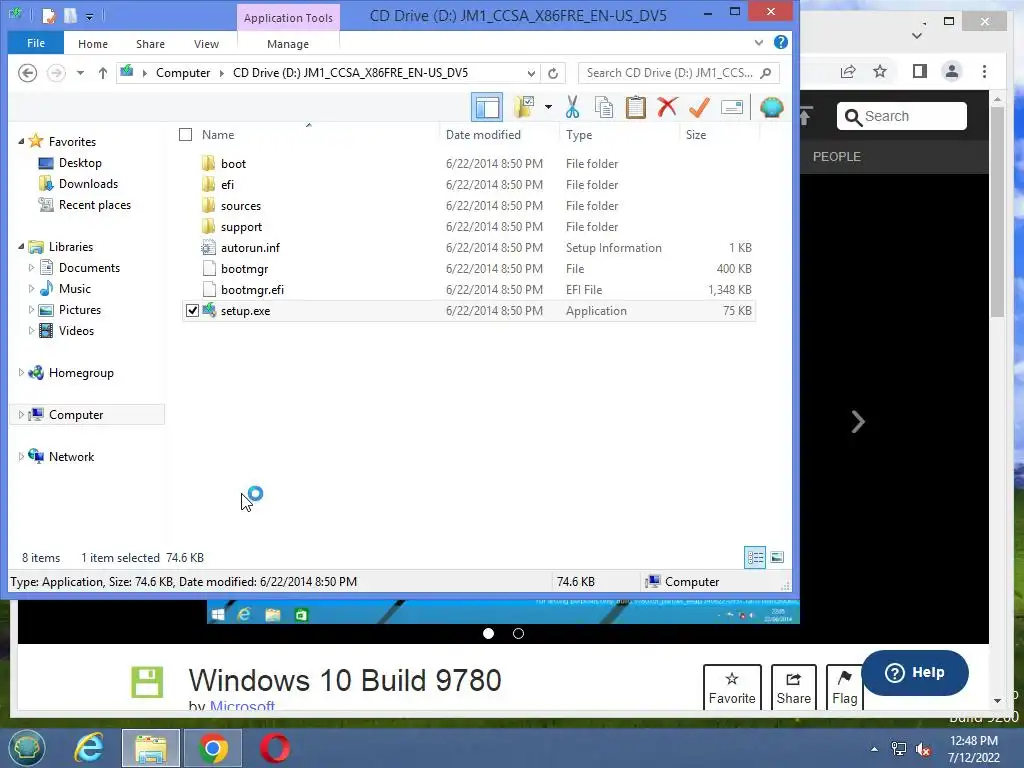Toggle the navigation pane layout icon
This screenshot has width=1024, height=768.
click(487, 107)
